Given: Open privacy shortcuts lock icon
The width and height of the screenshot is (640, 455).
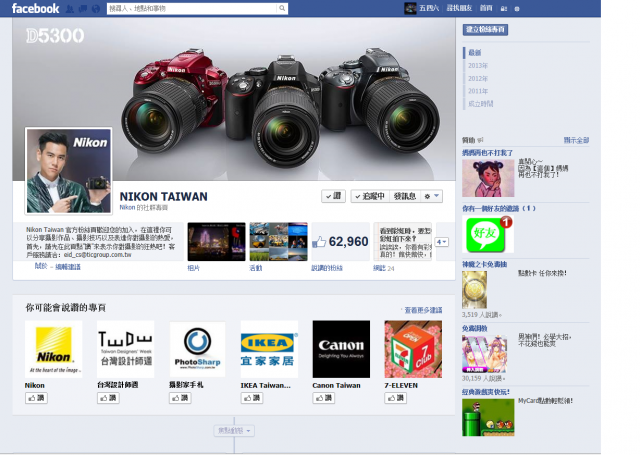Looking at the screenshot, I should tap(504, 9).
